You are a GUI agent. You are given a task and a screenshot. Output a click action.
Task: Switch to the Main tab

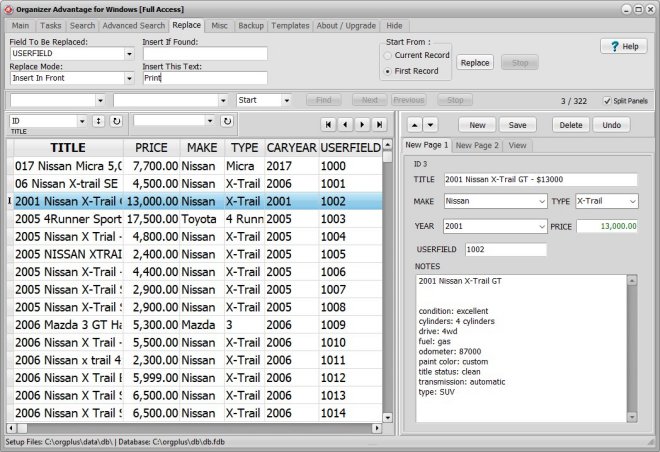coord(21,26)
